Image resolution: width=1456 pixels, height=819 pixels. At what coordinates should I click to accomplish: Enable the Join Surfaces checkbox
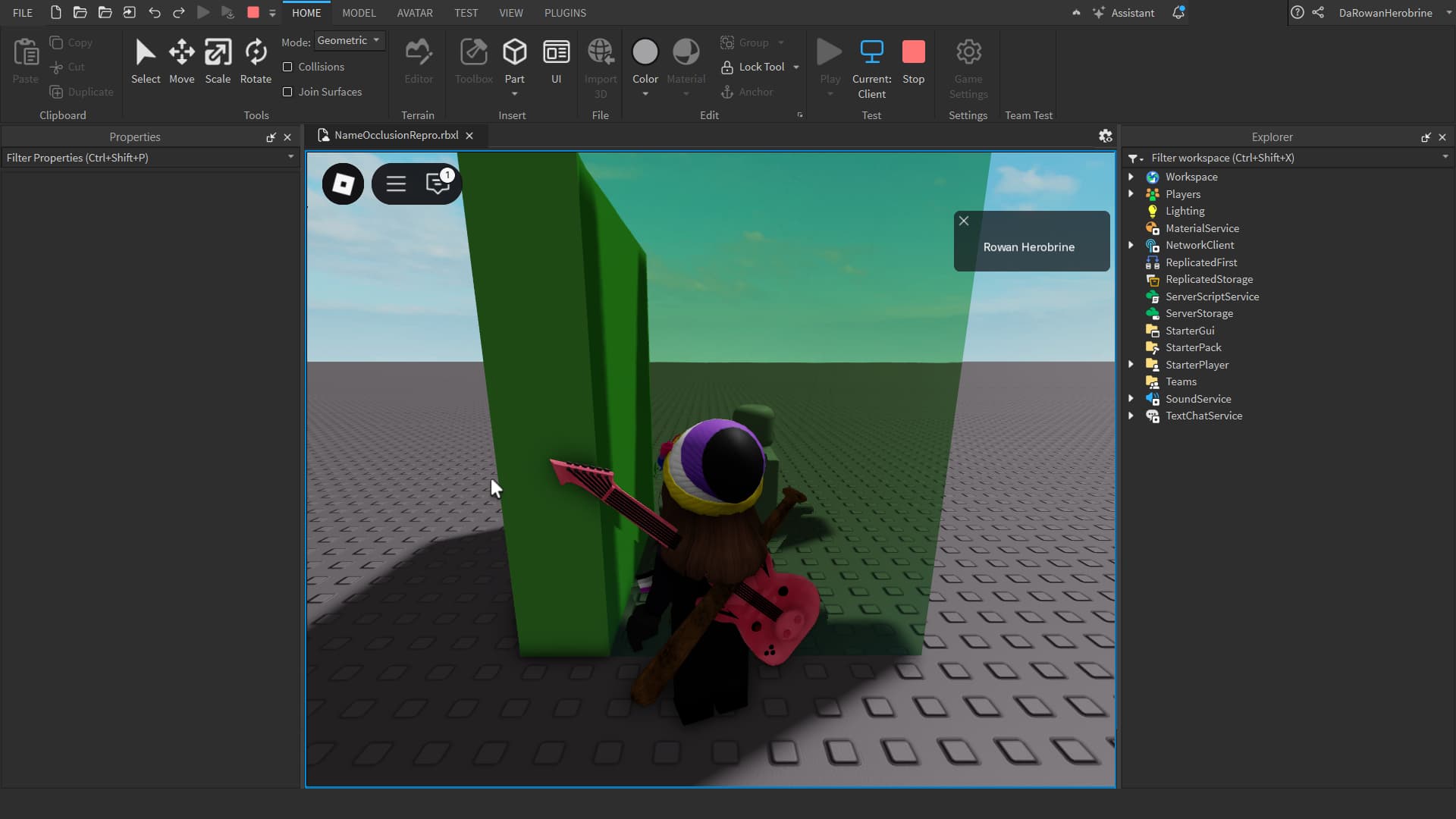tap(287, 92)
